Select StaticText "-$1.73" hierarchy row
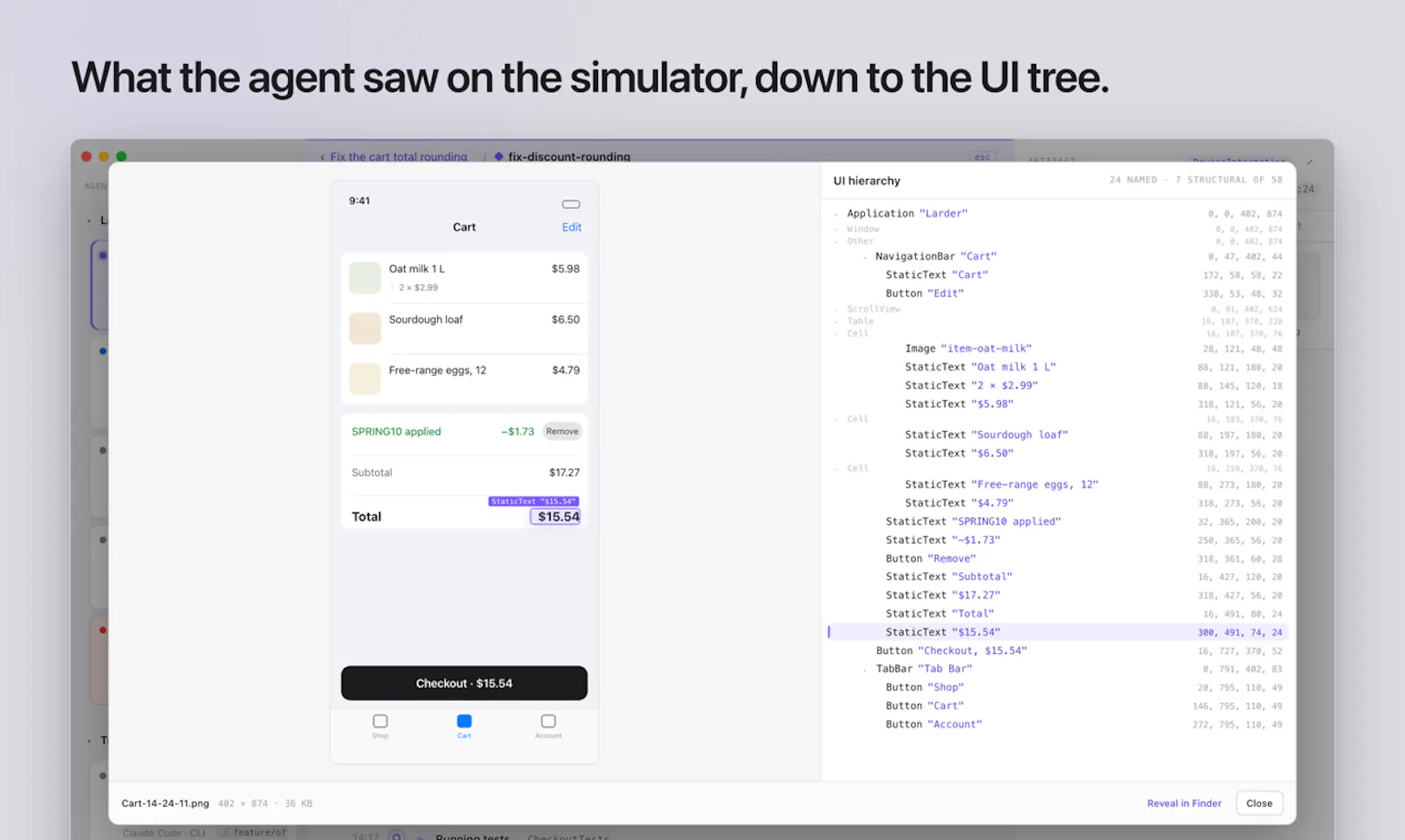This screenshot has width=1405, height=840. click(1057, 540)
